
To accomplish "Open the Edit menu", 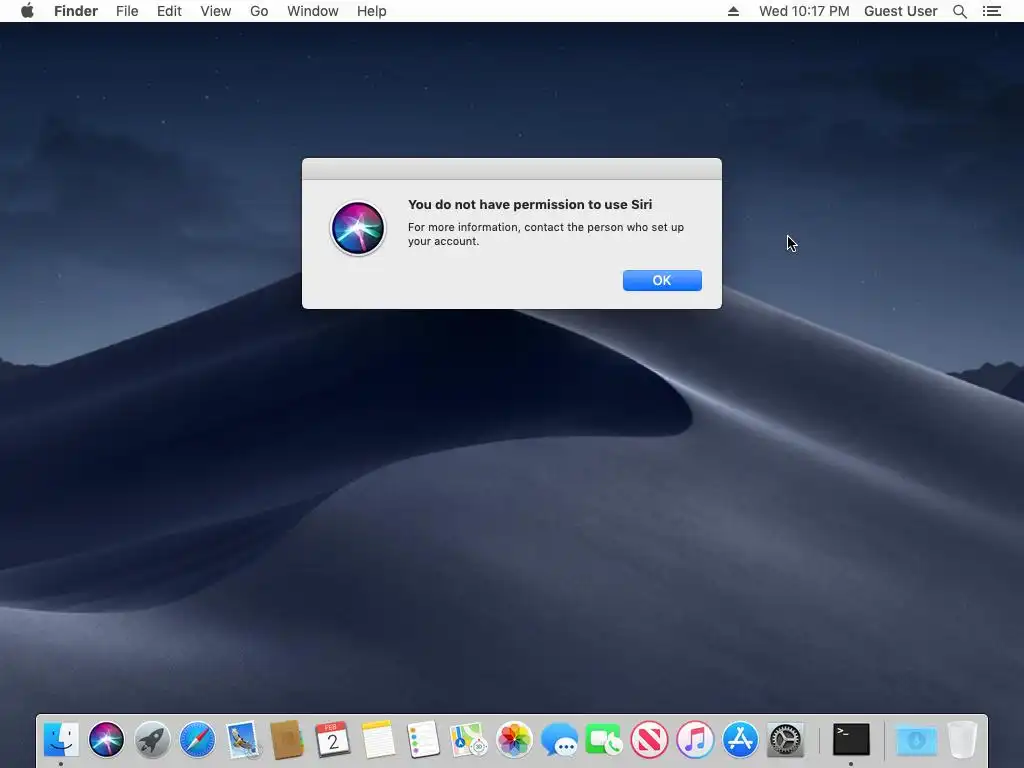I will pyautogui.click(x=169, y=11).
